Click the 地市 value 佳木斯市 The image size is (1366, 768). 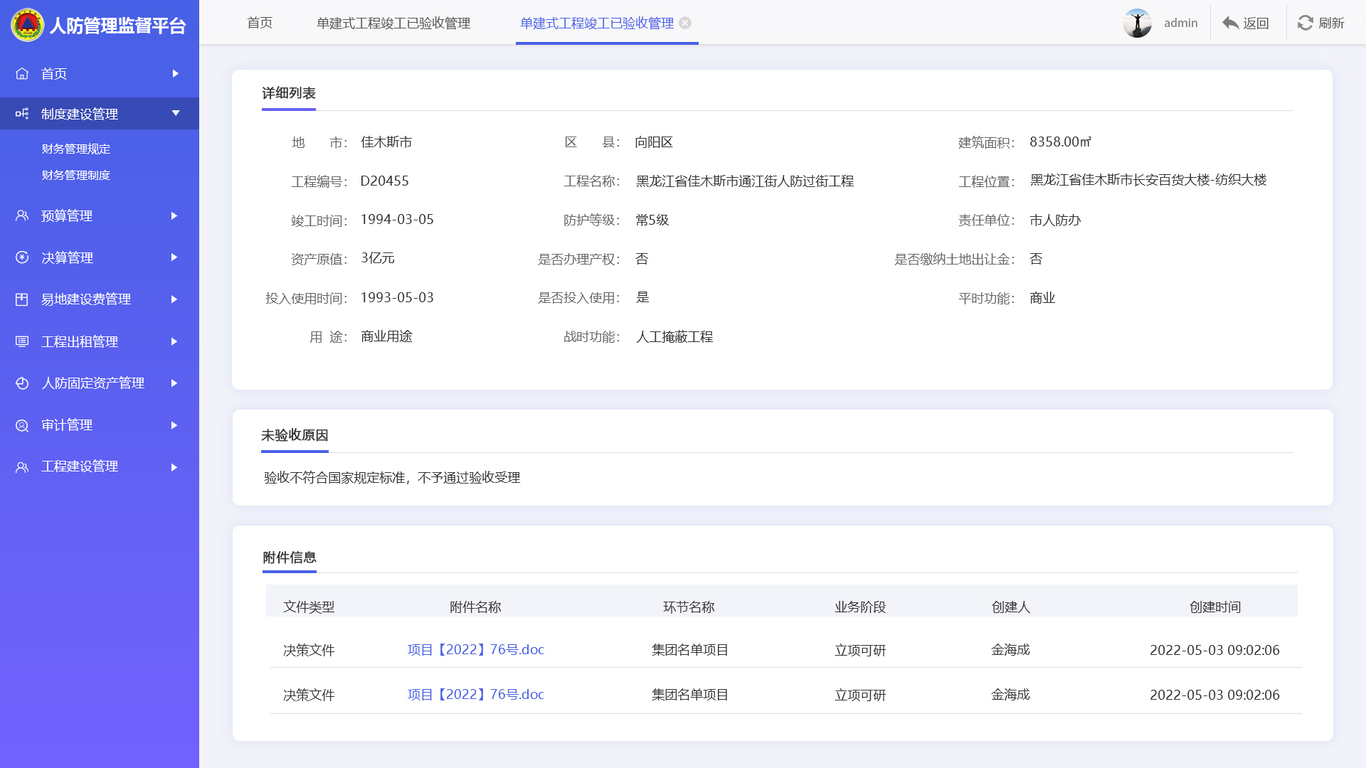pyautogui.click(x=387, y=142)
